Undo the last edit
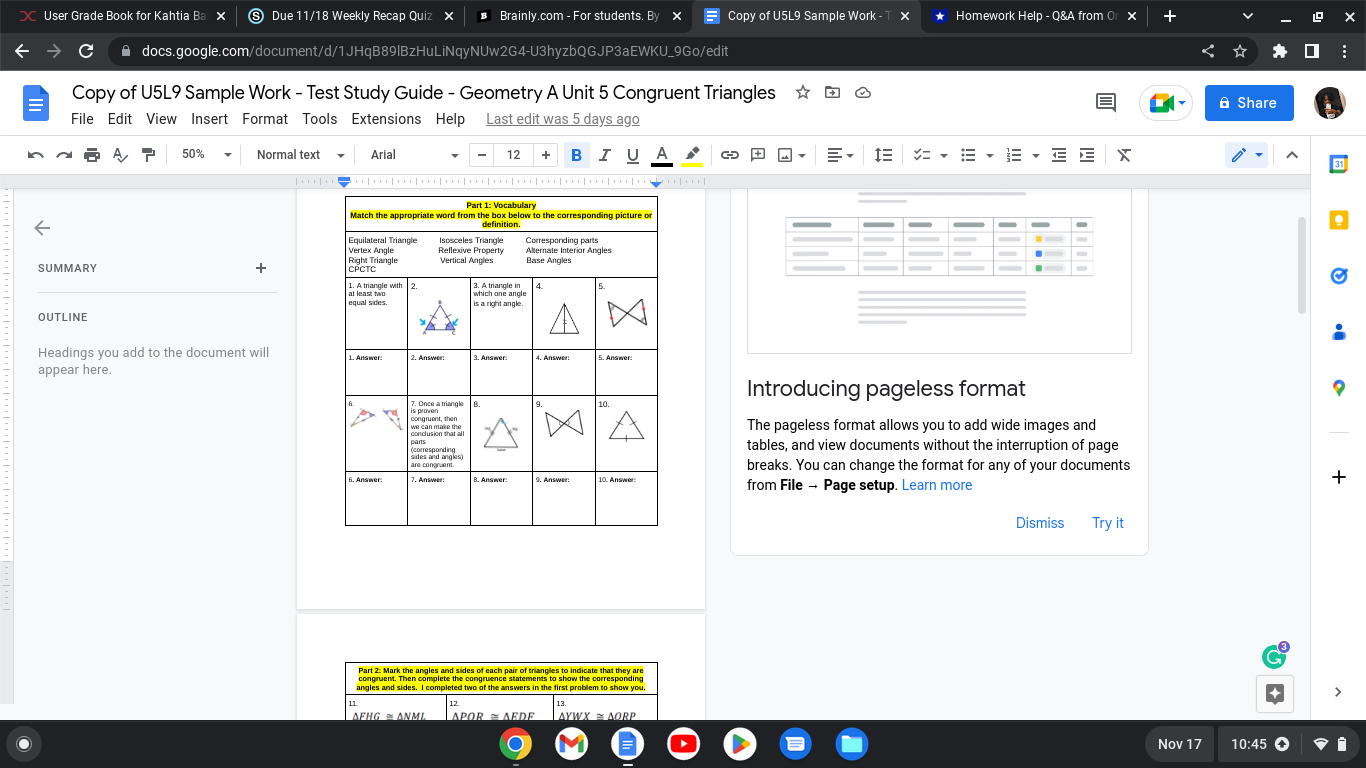Screen dimensions: 1366x768 pyautogui.click(x=36, y=154)
